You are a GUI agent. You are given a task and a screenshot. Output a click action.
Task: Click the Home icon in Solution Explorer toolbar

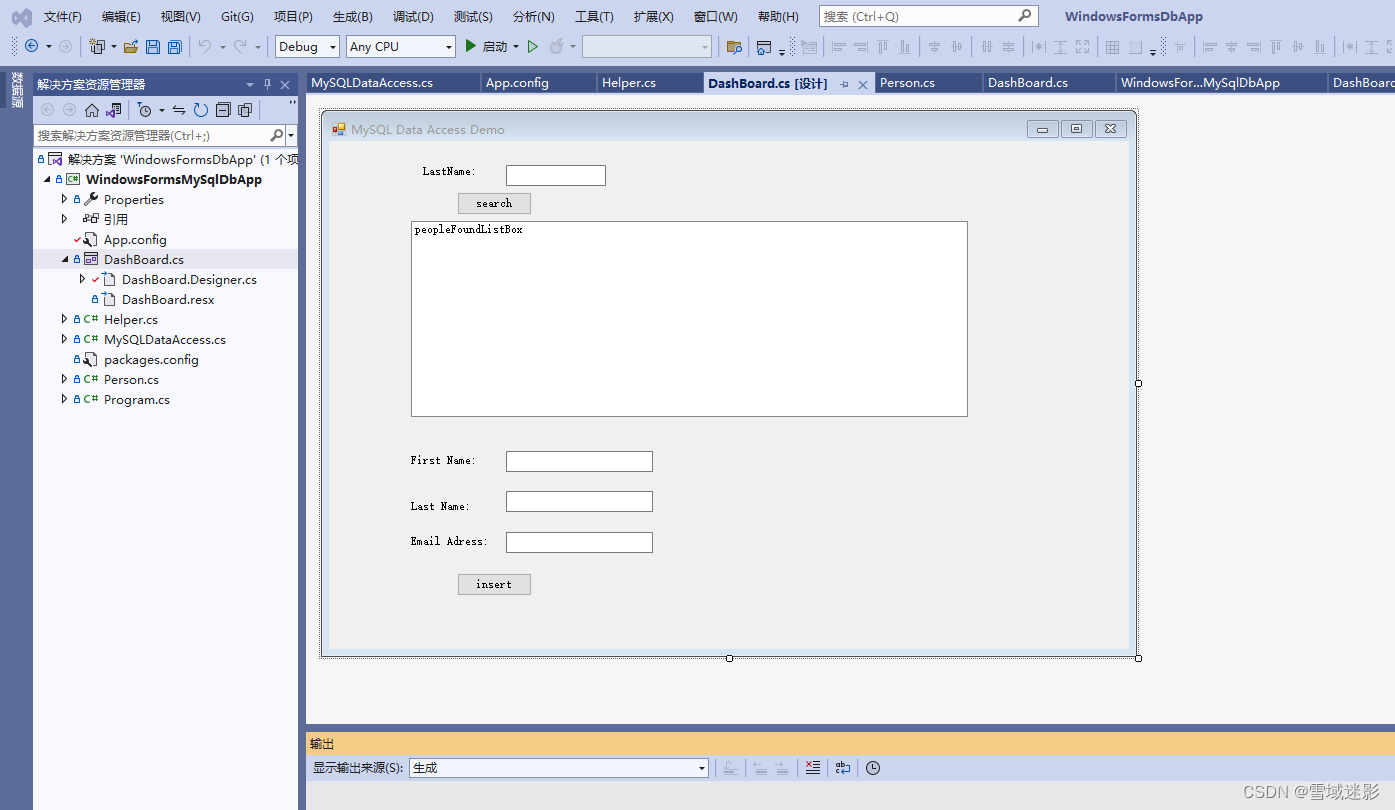pyautogui.click(x=91, y=109)
